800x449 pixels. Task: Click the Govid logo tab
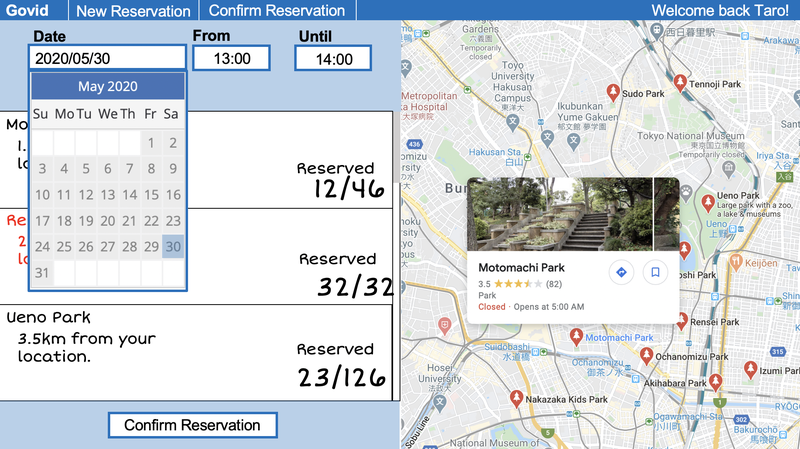tap(27, 11)
